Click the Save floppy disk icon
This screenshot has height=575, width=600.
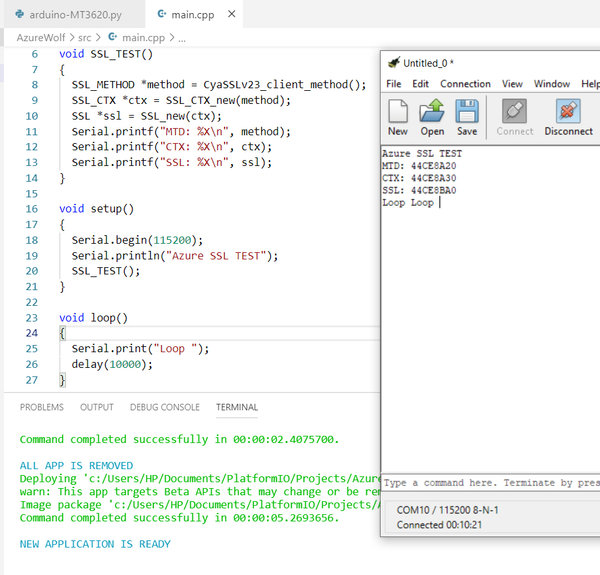tap(467, 111)
